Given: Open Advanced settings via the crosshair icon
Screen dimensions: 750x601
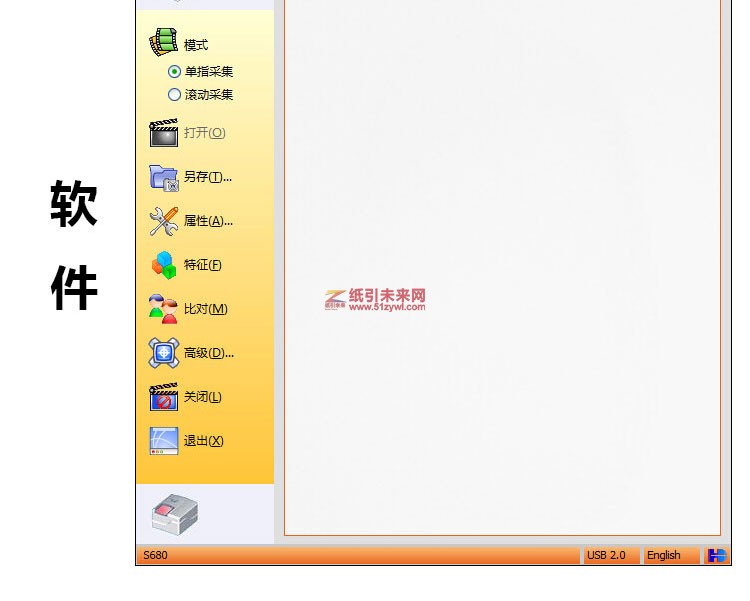Looking at the screenshot, I should tap(163, 353).
